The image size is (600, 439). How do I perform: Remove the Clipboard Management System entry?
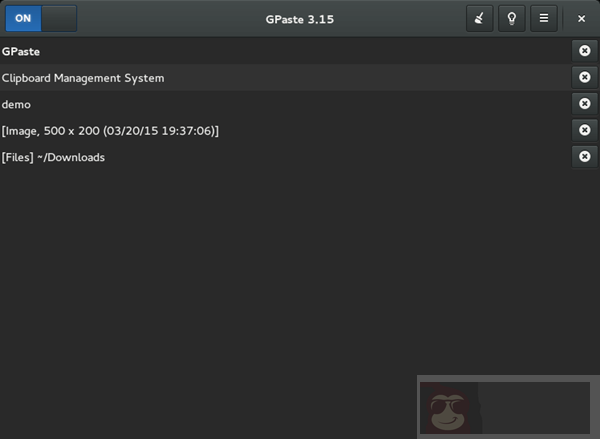(x=585, y=77)
